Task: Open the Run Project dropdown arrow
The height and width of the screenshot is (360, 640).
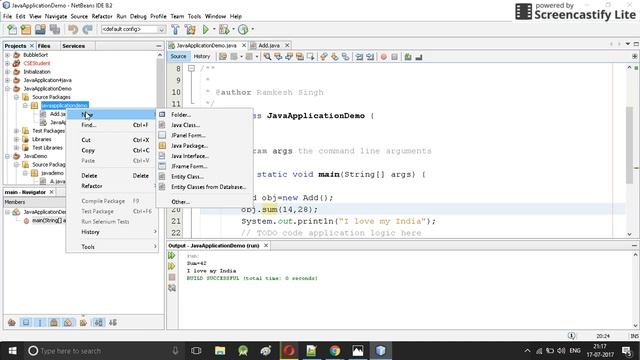Action: click(x=214, y=29)
